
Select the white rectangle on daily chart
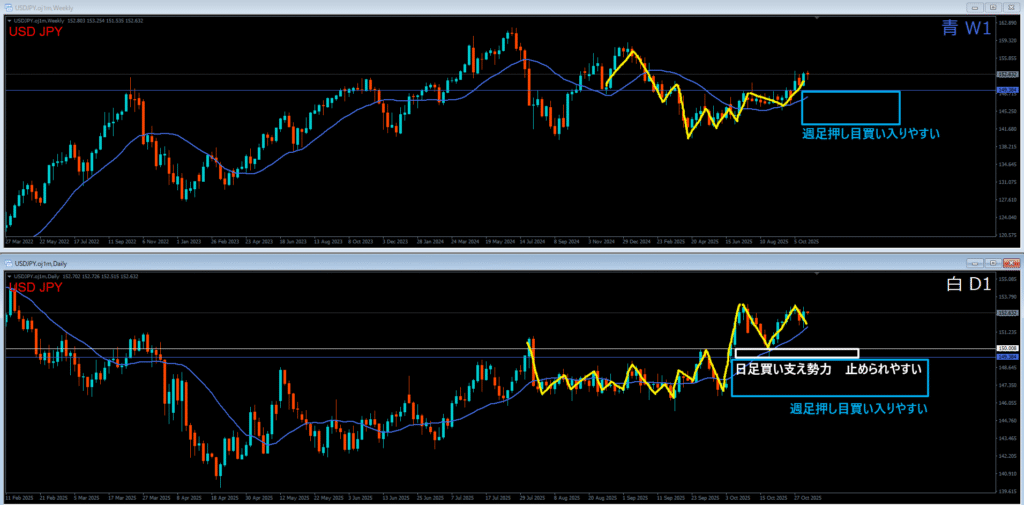796,349
